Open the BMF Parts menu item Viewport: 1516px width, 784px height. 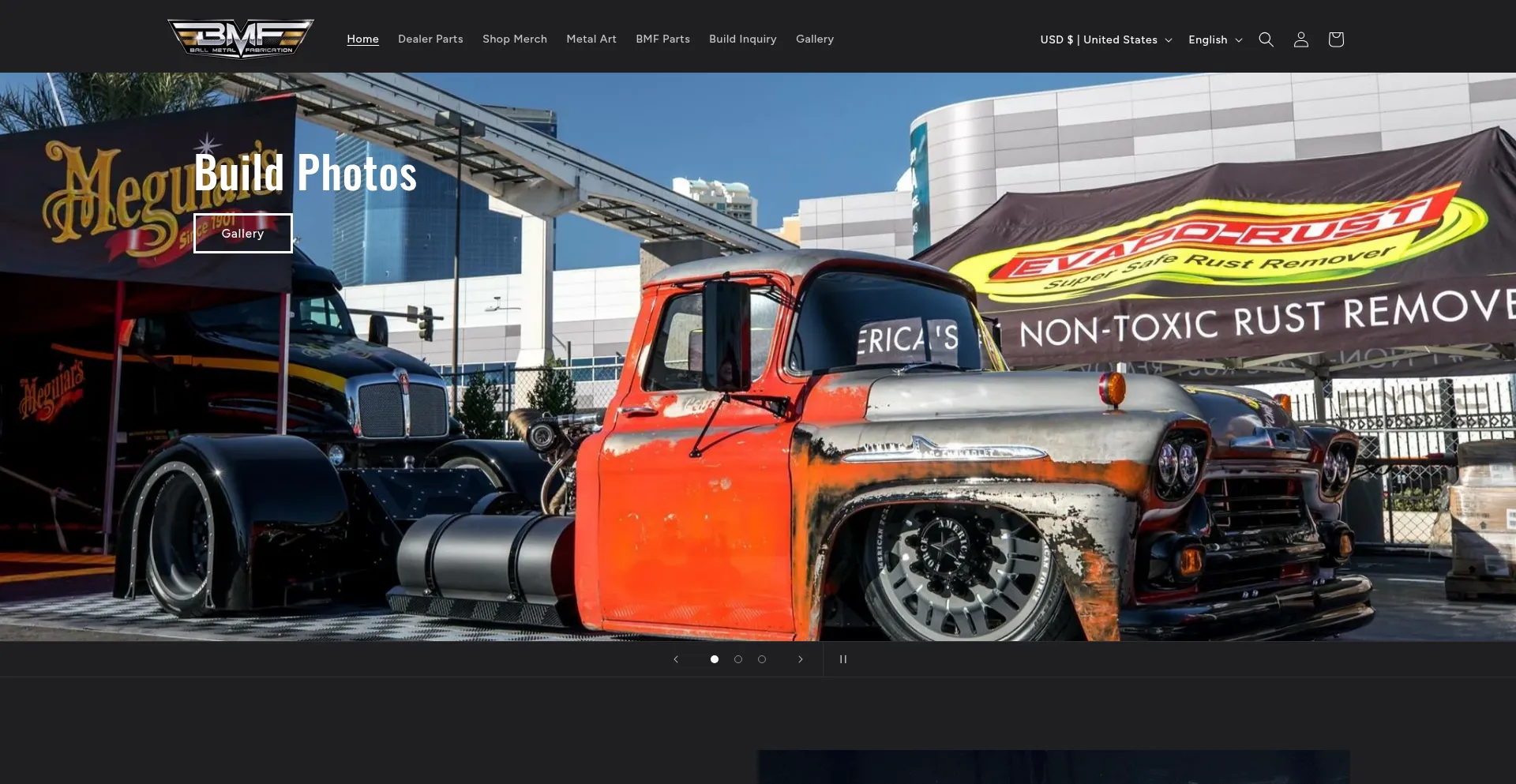pos(662,39)
